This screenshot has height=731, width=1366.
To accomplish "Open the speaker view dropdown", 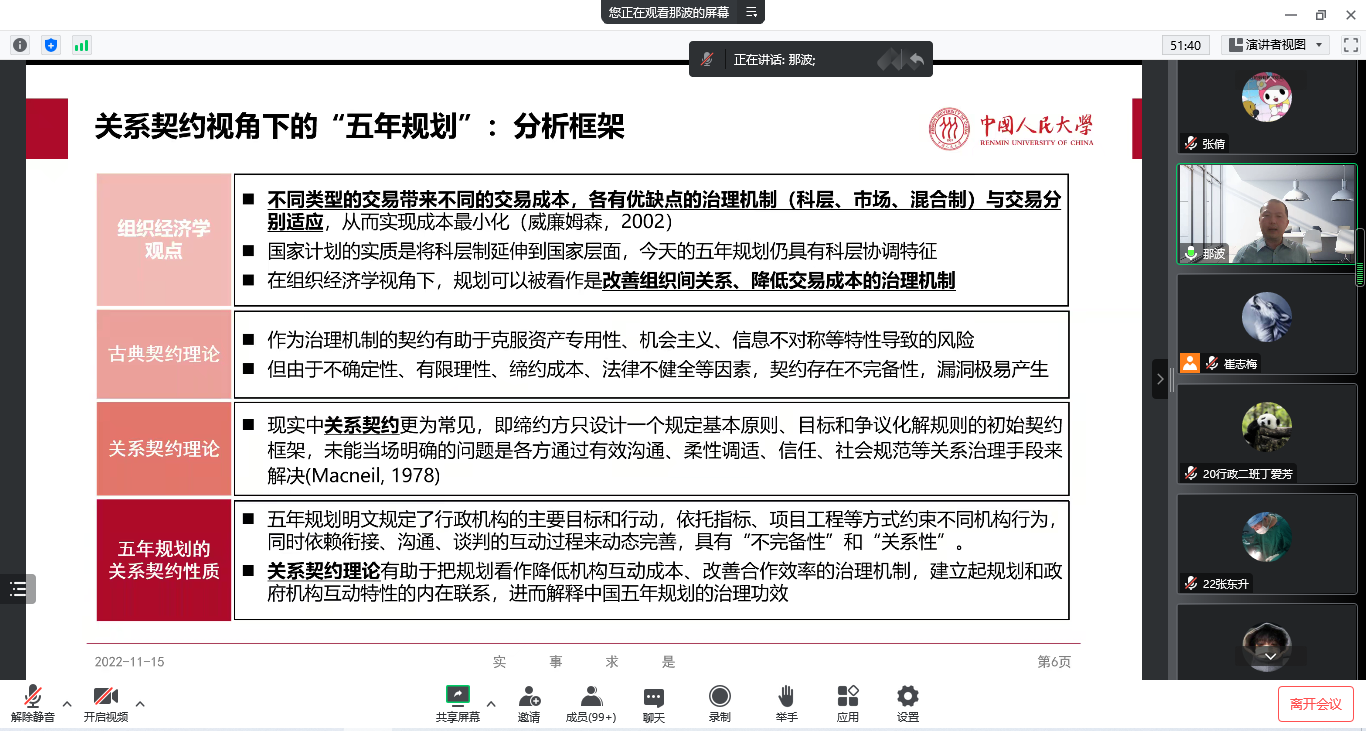I will (1274, 45).
